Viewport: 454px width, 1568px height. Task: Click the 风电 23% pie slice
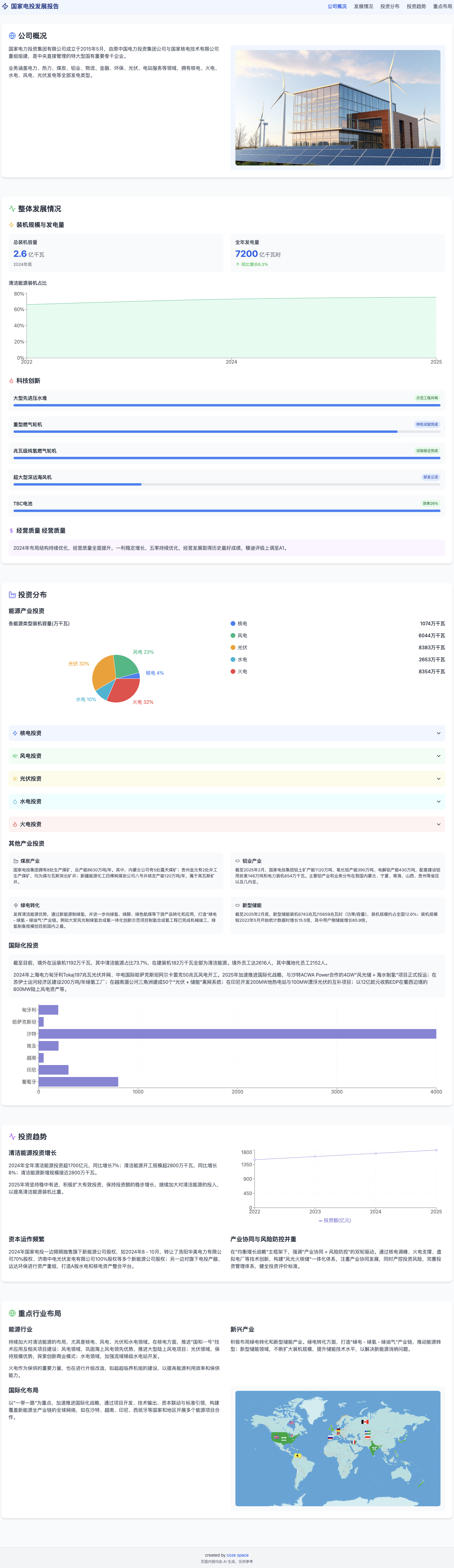click(x=125, y=666)
